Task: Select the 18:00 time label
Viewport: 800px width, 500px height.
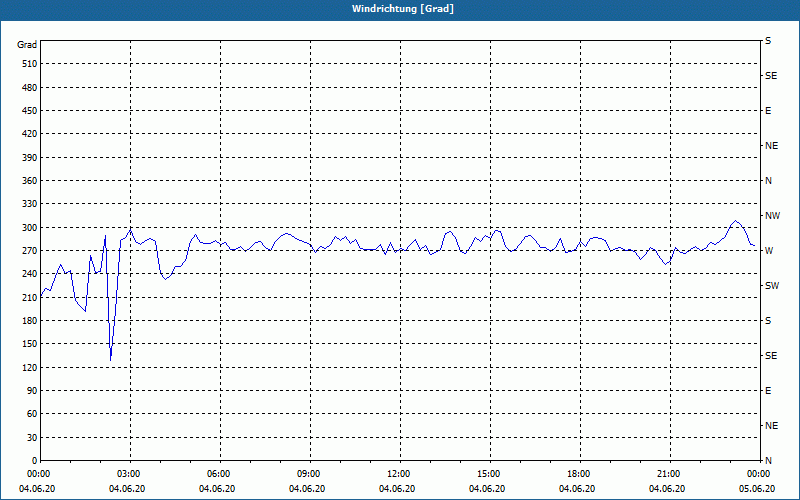Action: 579,474
